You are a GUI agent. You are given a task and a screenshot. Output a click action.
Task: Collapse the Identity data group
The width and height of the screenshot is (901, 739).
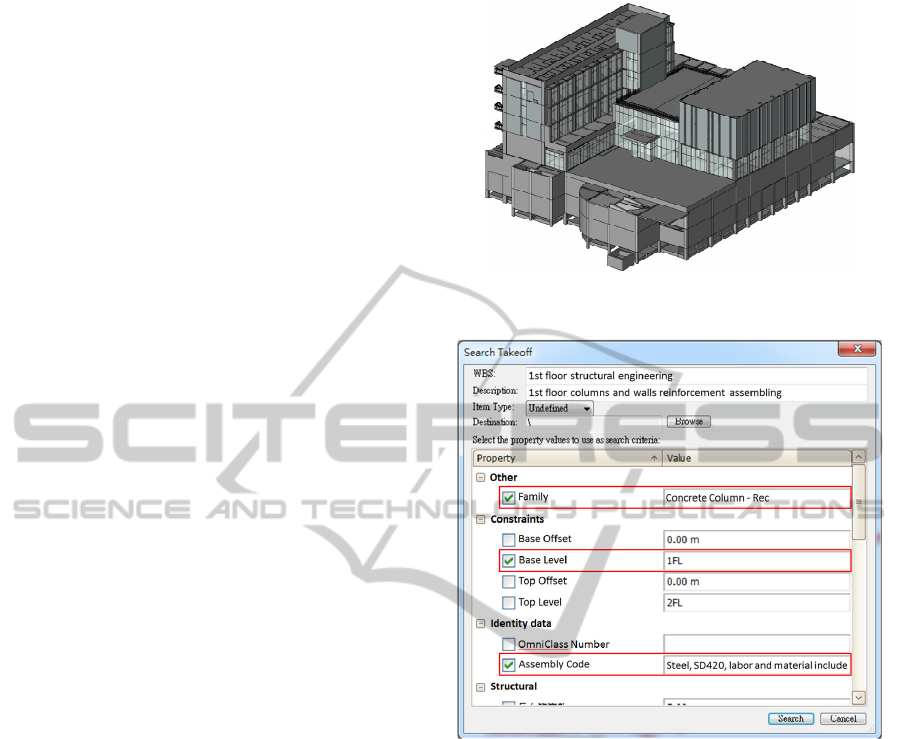pos(481,624)
